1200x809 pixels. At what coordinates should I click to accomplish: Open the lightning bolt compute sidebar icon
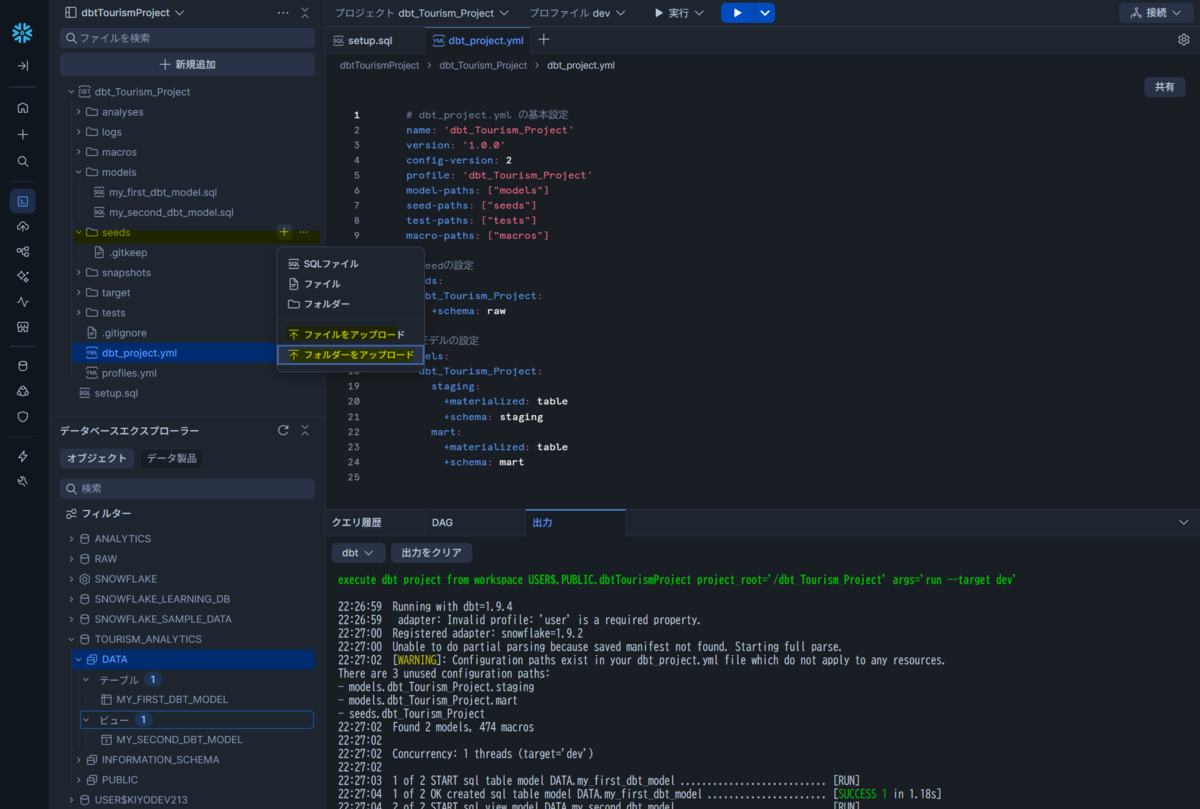22,456
